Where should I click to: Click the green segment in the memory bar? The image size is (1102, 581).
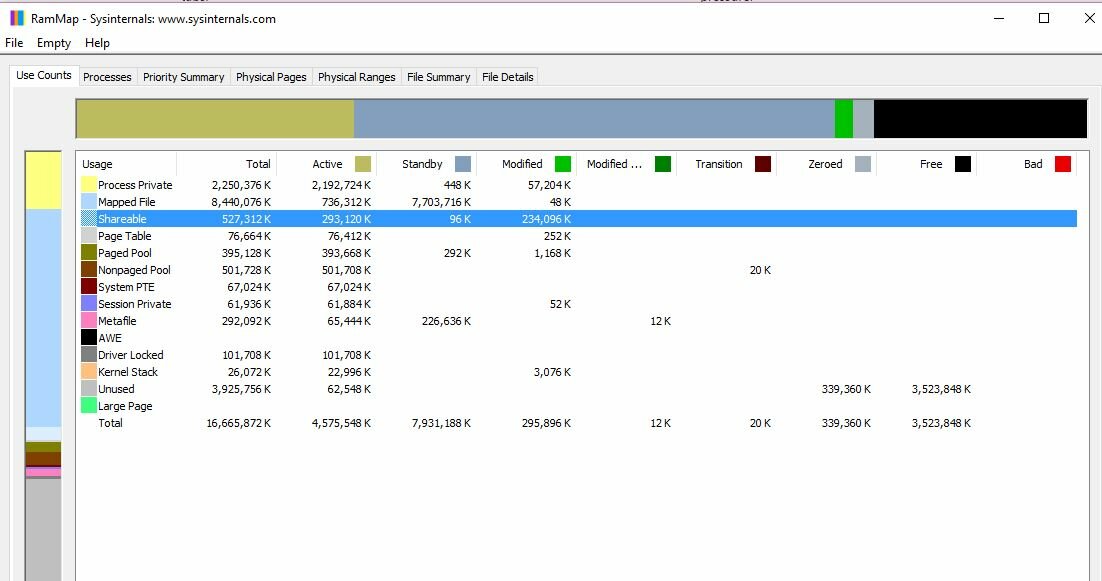(845, 117)
